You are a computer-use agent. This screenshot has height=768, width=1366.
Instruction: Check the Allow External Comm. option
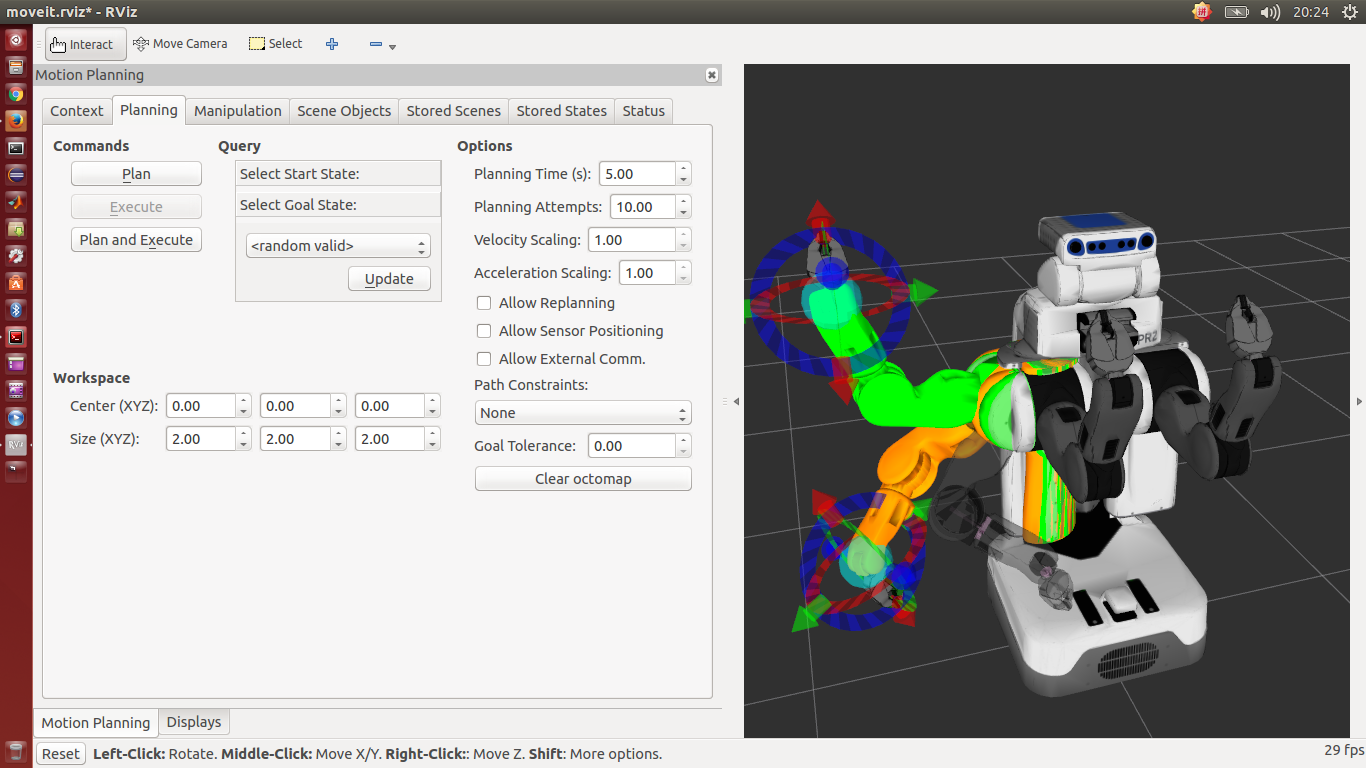click(484, 359)
